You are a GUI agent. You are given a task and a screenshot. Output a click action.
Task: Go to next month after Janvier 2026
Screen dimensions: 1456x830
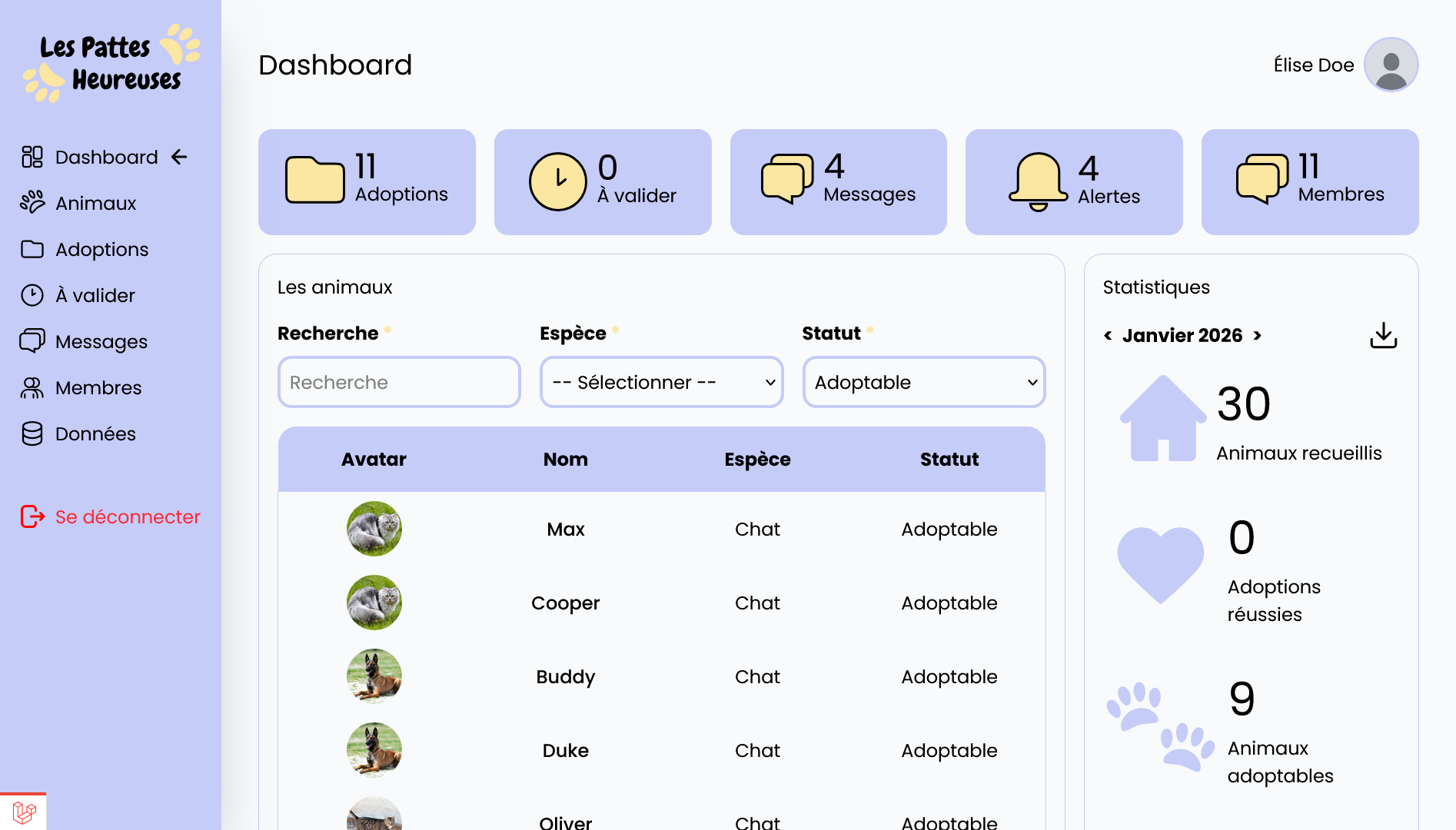(x=1257, y=335)
